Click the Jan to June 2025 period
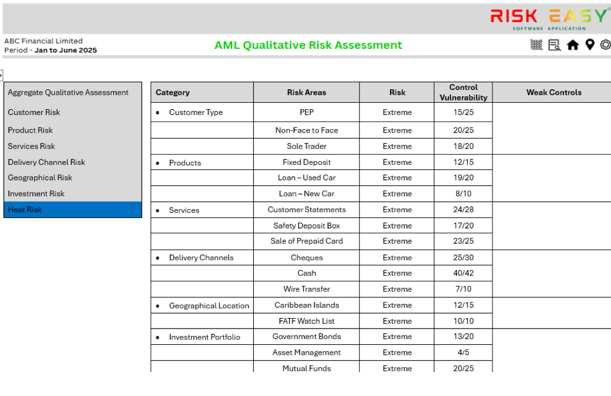611x396 pixels. click(x=65, y=50)
